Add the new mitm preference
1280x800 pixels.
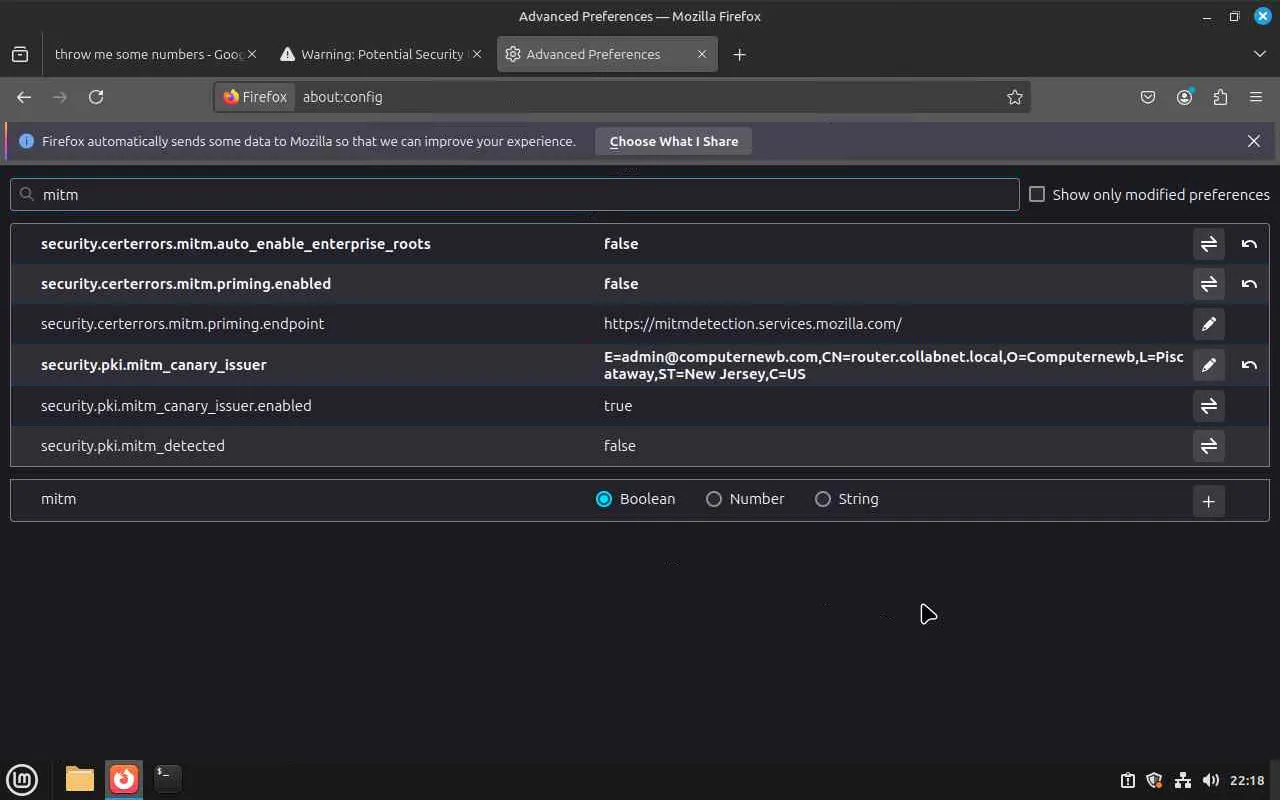point(1208,501)
